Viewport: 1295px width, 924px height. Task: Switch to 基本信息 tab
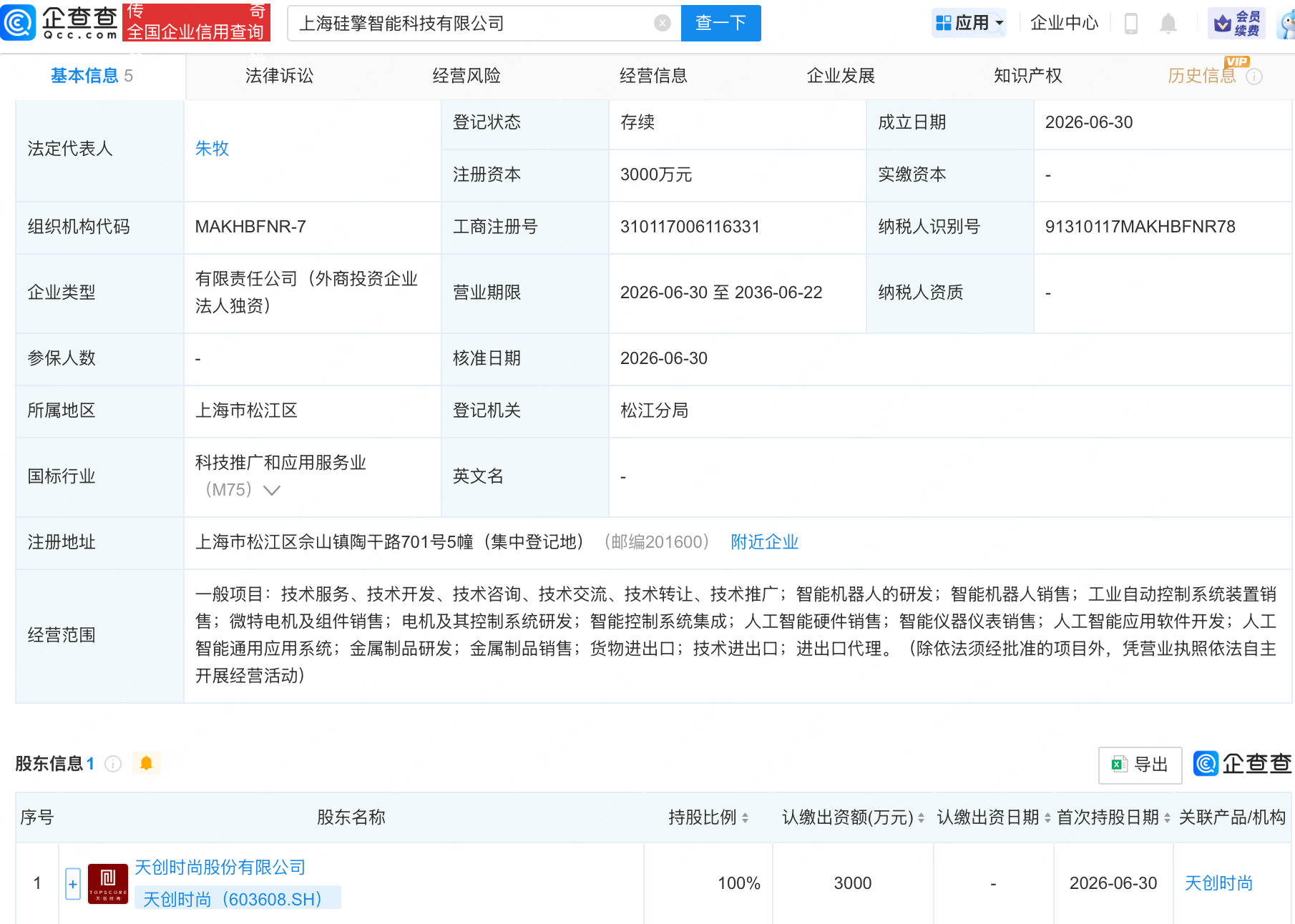tap(92, 76)
